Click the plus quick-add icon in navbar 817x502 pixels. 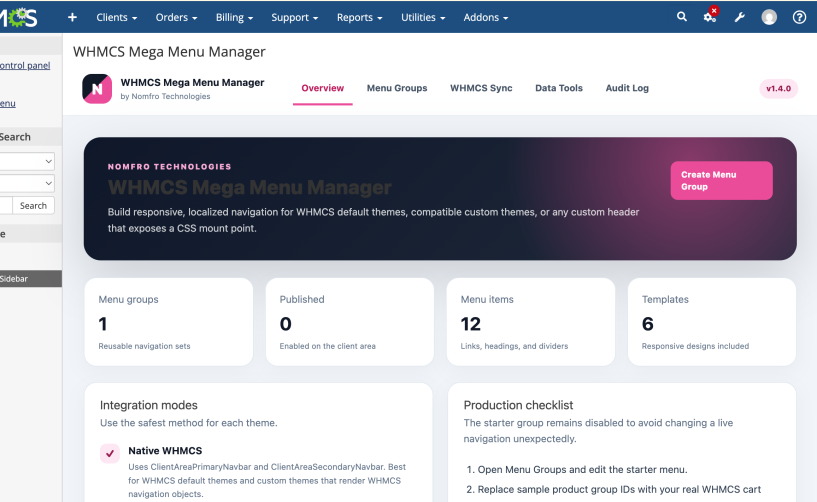point(72,17)
